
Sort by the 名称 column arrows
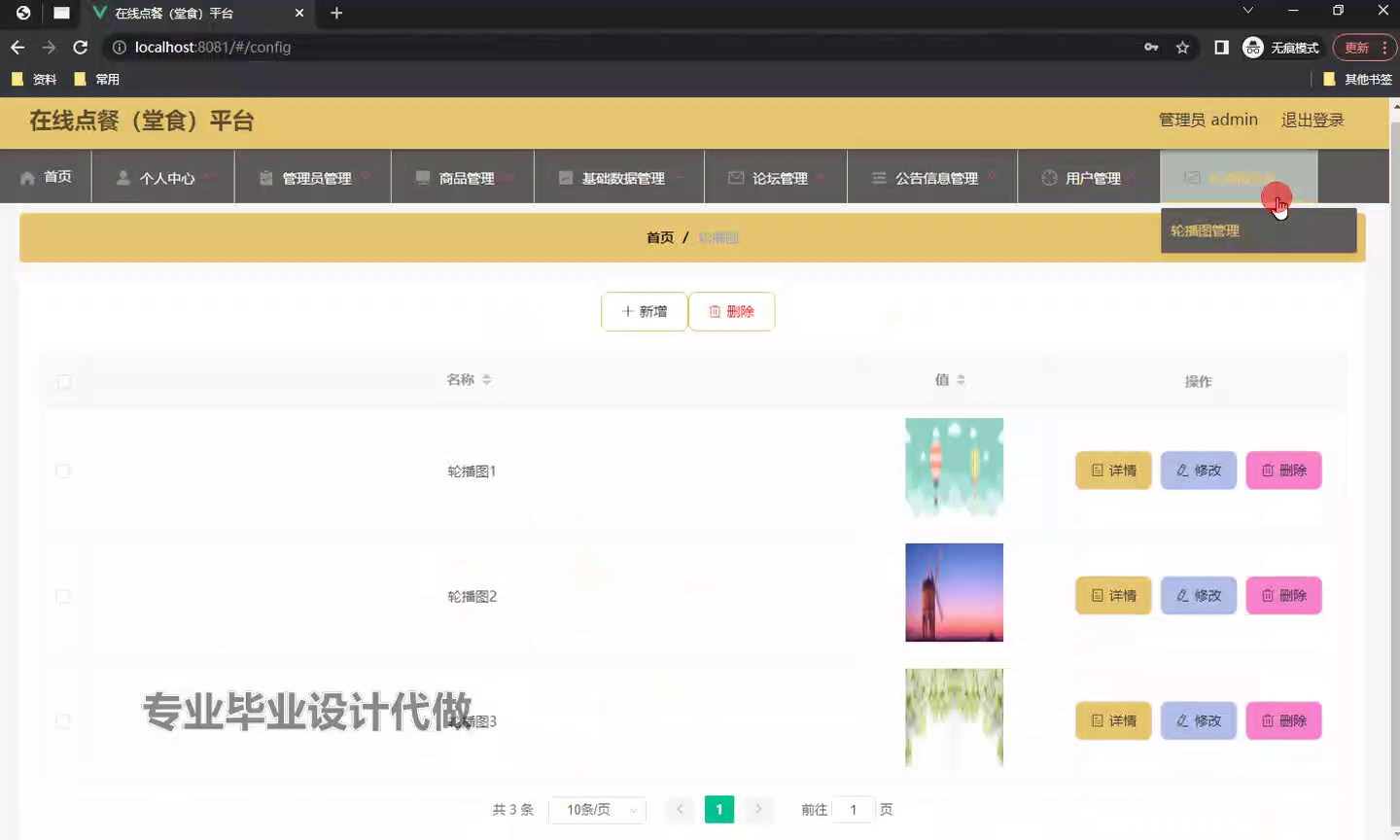486,380
